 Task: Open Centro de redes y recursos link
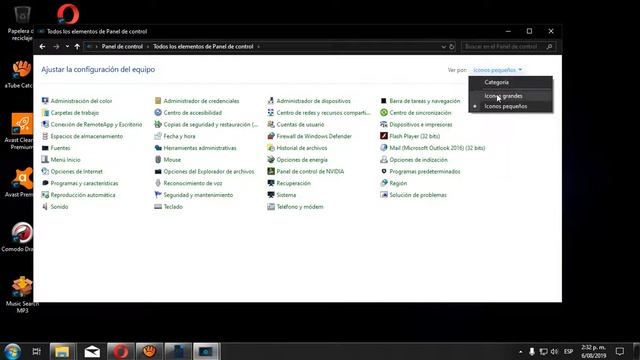pyautogui.click(x=323, y=113)
